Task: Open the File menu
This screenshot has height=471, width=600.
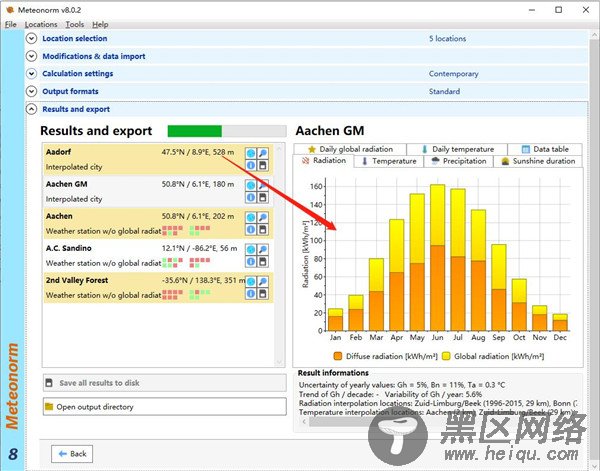Action: 11,24
